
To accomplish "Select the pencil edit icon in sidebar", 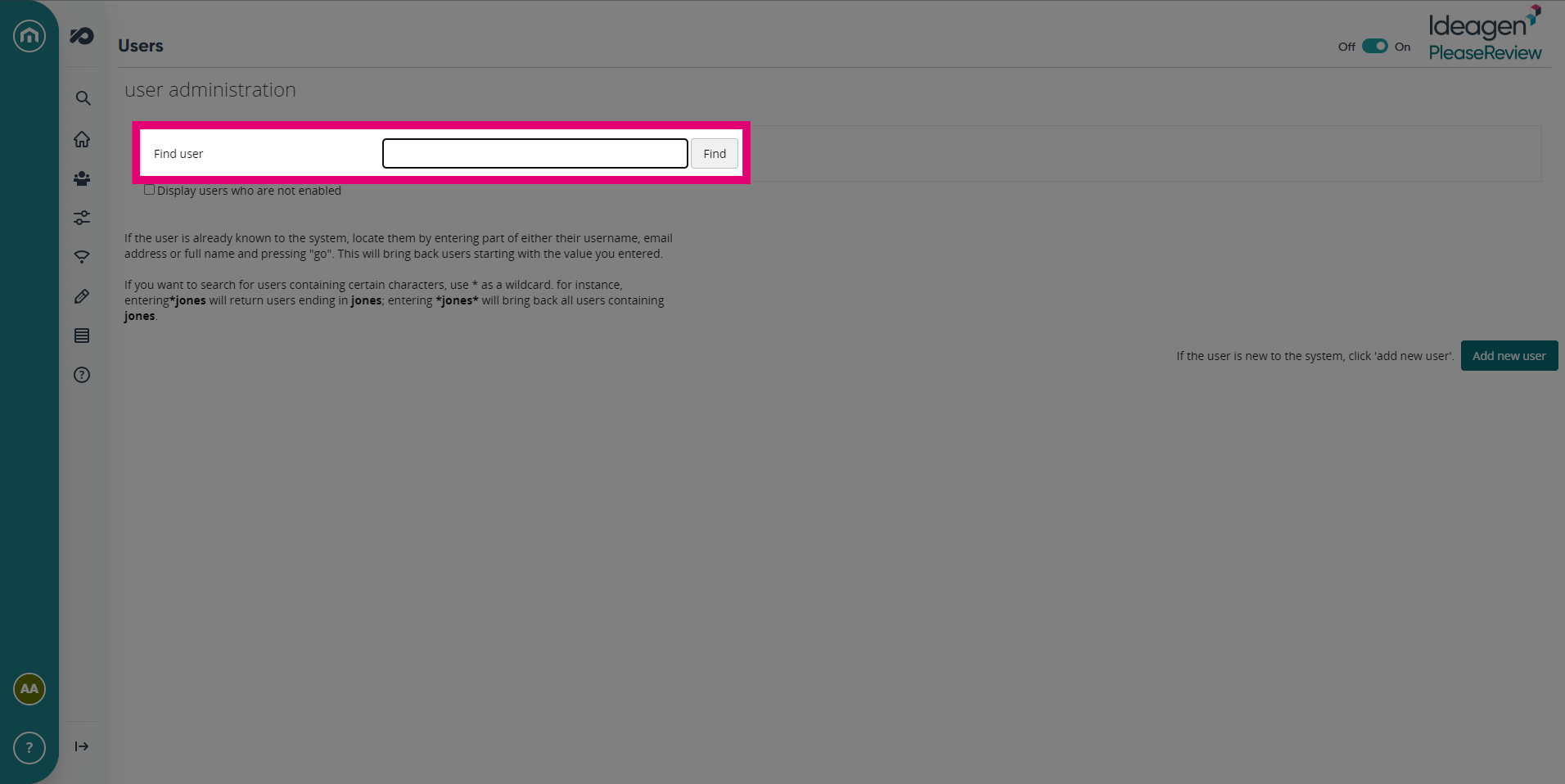I will (82, 296).
